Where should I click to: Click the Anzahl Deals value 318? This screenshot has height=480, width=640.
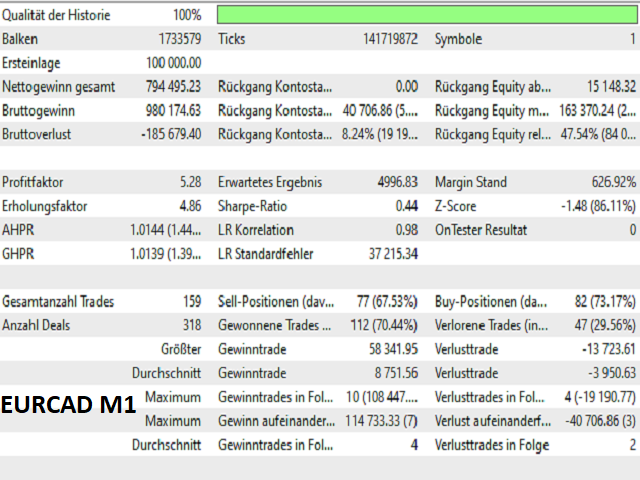(x=189, y=326)
